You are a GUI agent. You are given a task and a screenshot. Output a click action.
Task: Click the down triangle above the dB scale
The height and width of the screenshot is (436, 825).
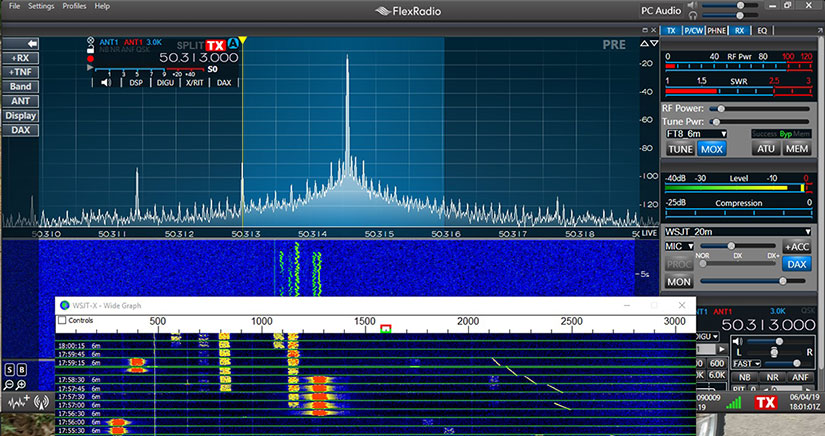654,44
